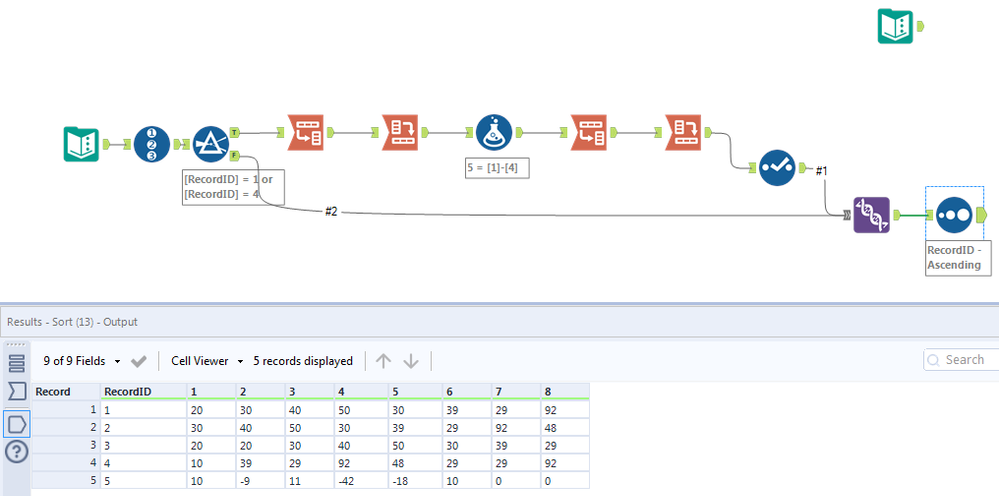Click the Sort tool's output anchor

tap(981, 215)
